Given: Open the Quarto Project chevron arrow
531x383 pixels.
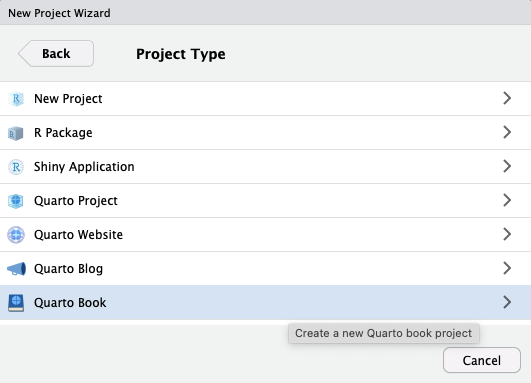Looking at the screenshot, I should (507, 200).
